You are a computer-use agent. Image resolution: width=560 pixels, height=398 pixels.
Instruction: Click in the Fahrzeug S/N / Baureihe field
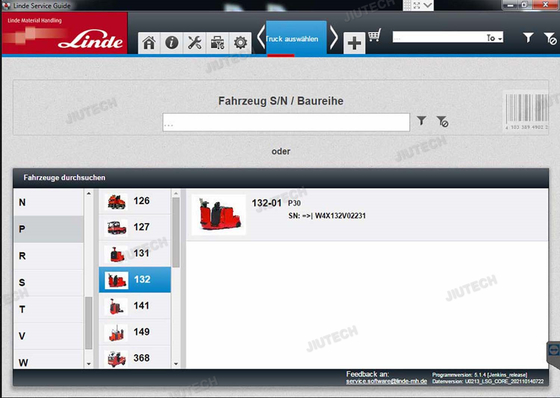click(x=286, y=123)
